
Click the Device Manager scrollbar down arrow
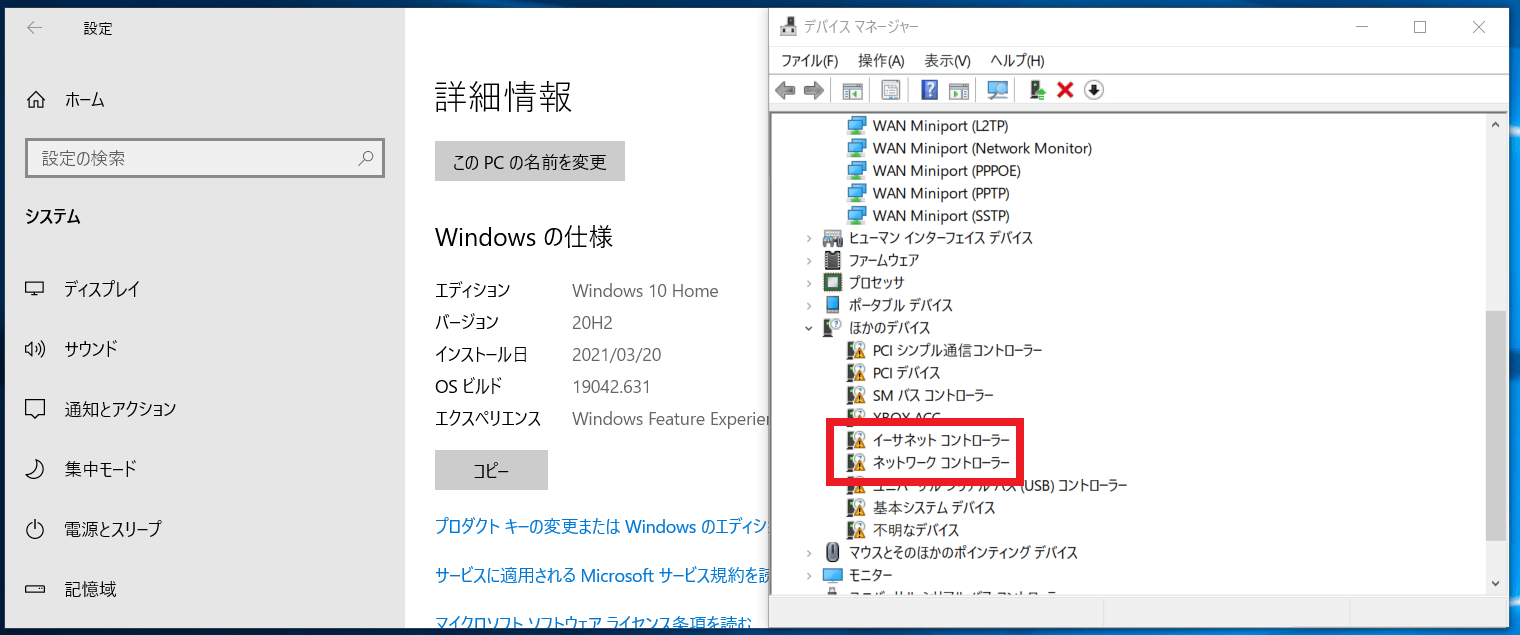[1496, 582]
